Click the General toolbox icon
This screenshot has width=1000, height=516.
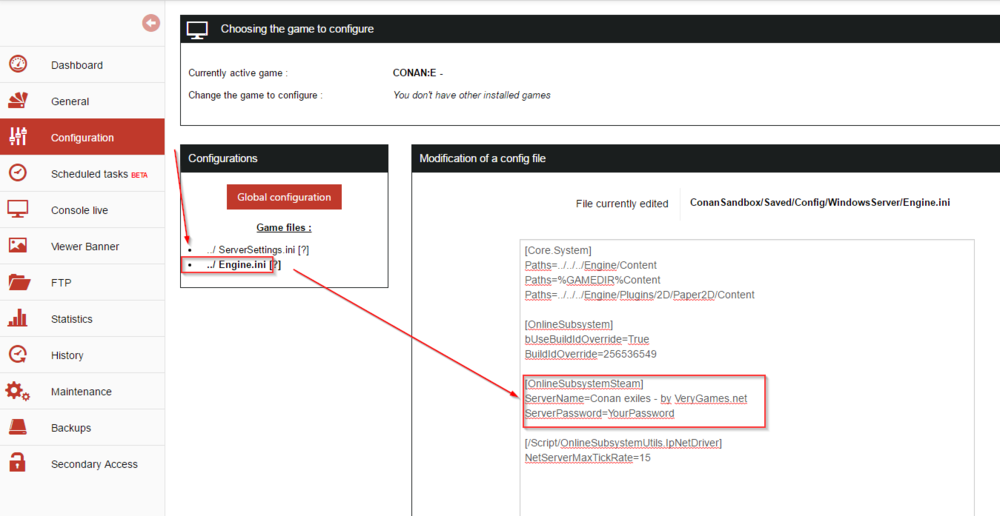click(x=18, y=101)
